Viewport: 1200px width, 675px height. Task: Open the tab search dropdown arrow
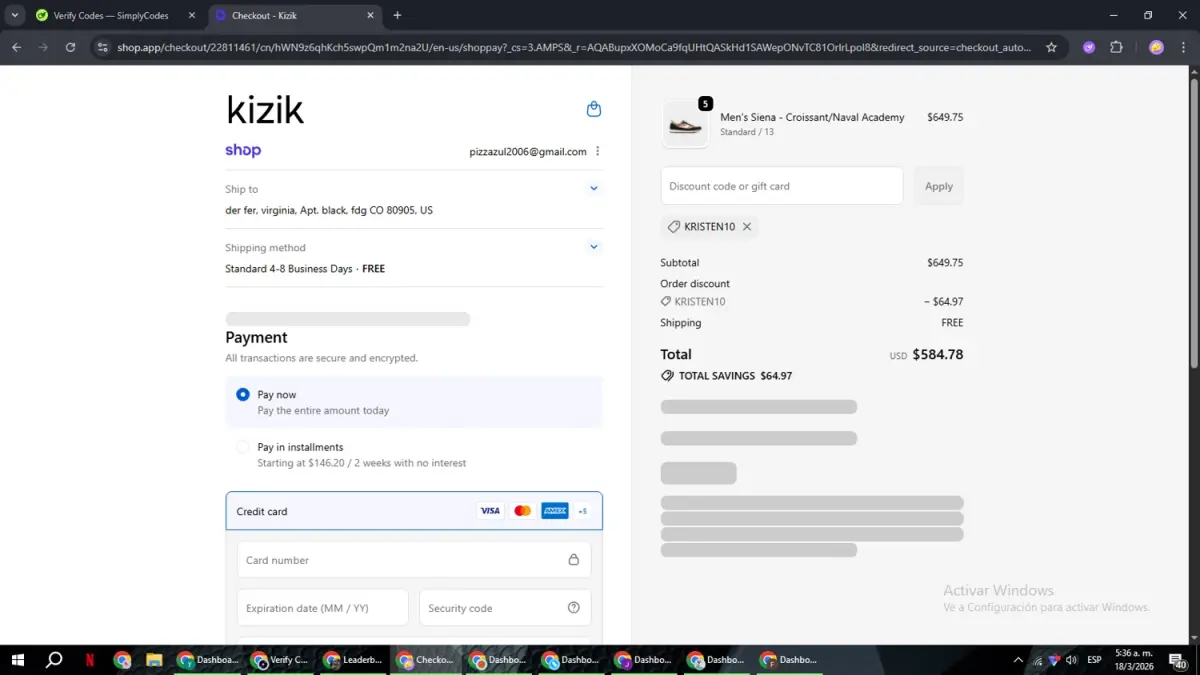point(14,15)
